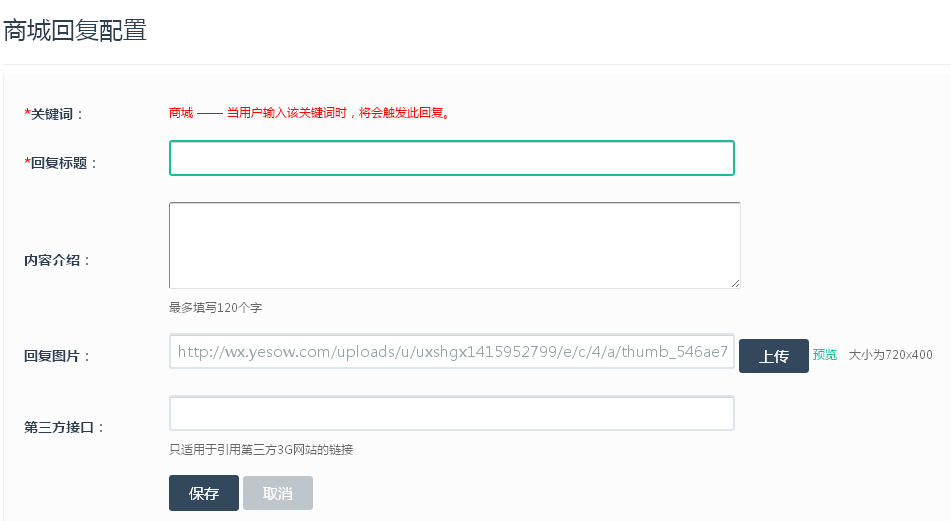Click the 回复图片 field label
The width and height of the screenshot is (951, 521).
point(57,356)
